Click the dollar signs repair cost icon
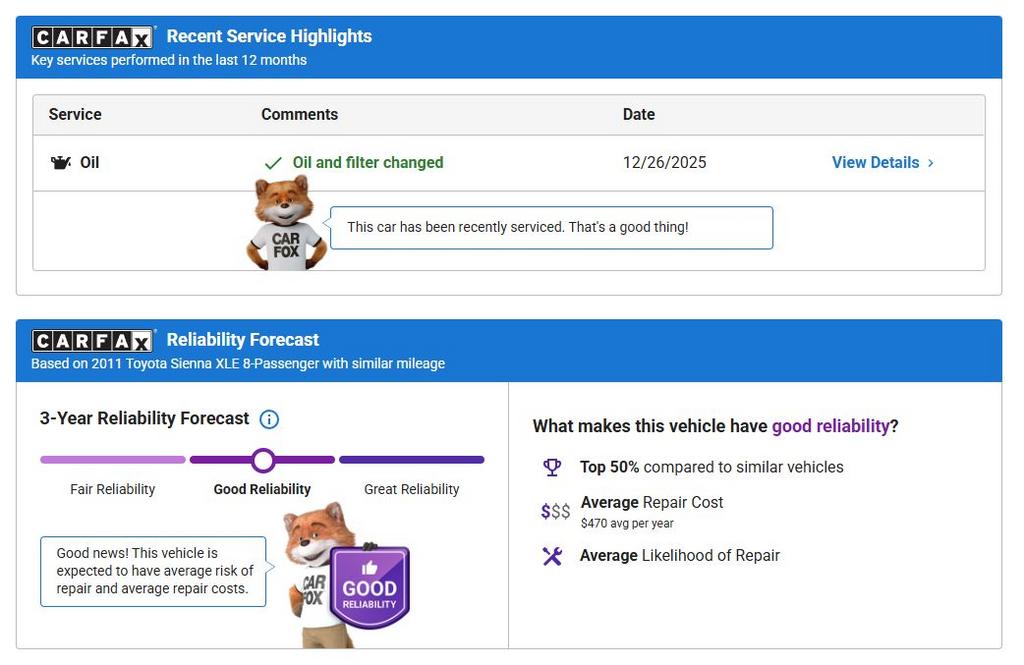 (x=555, y=512)
